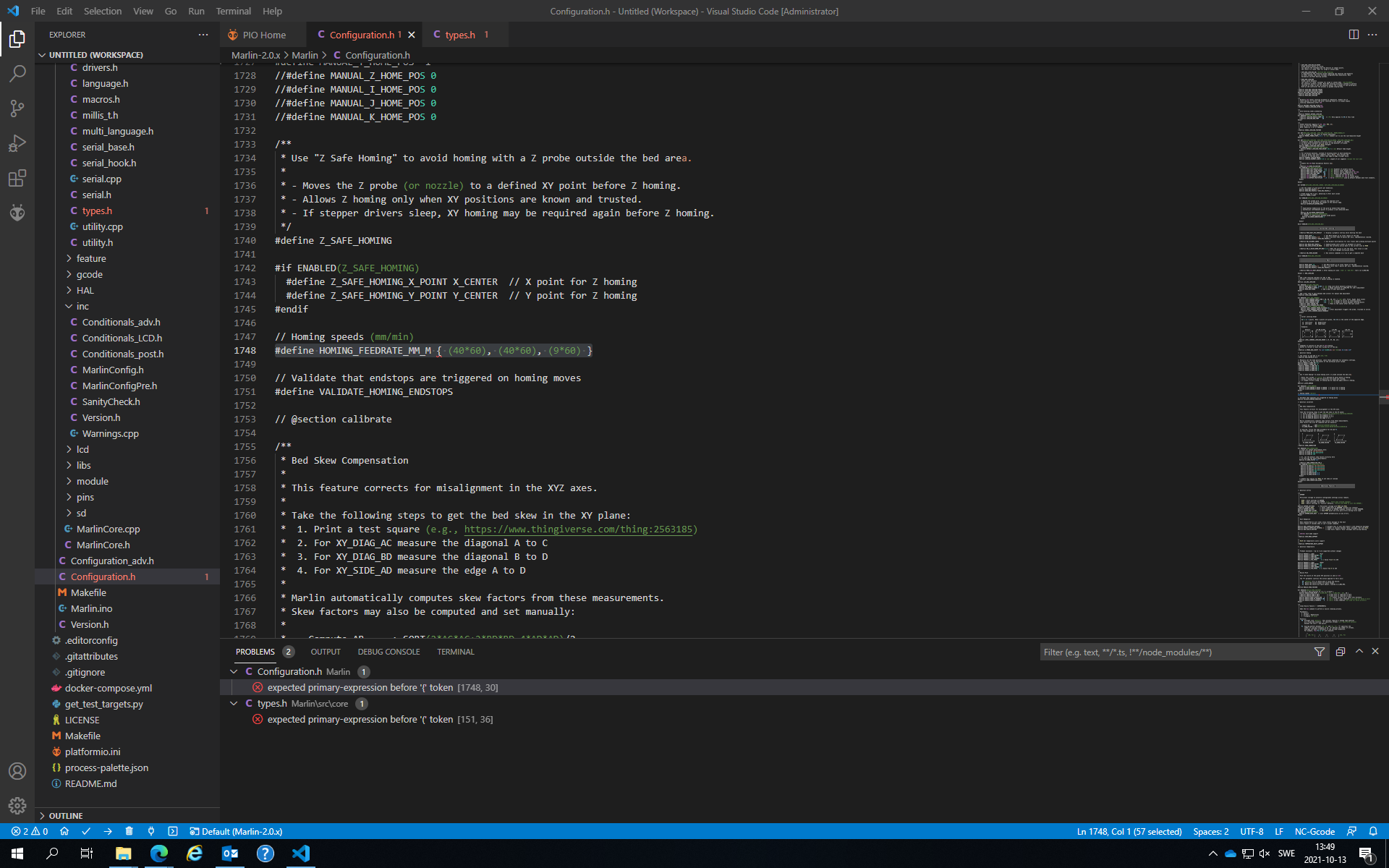The height and width of the screenshot is (868, 1389).
Task: Open the Extensions view
Action: 17,178
